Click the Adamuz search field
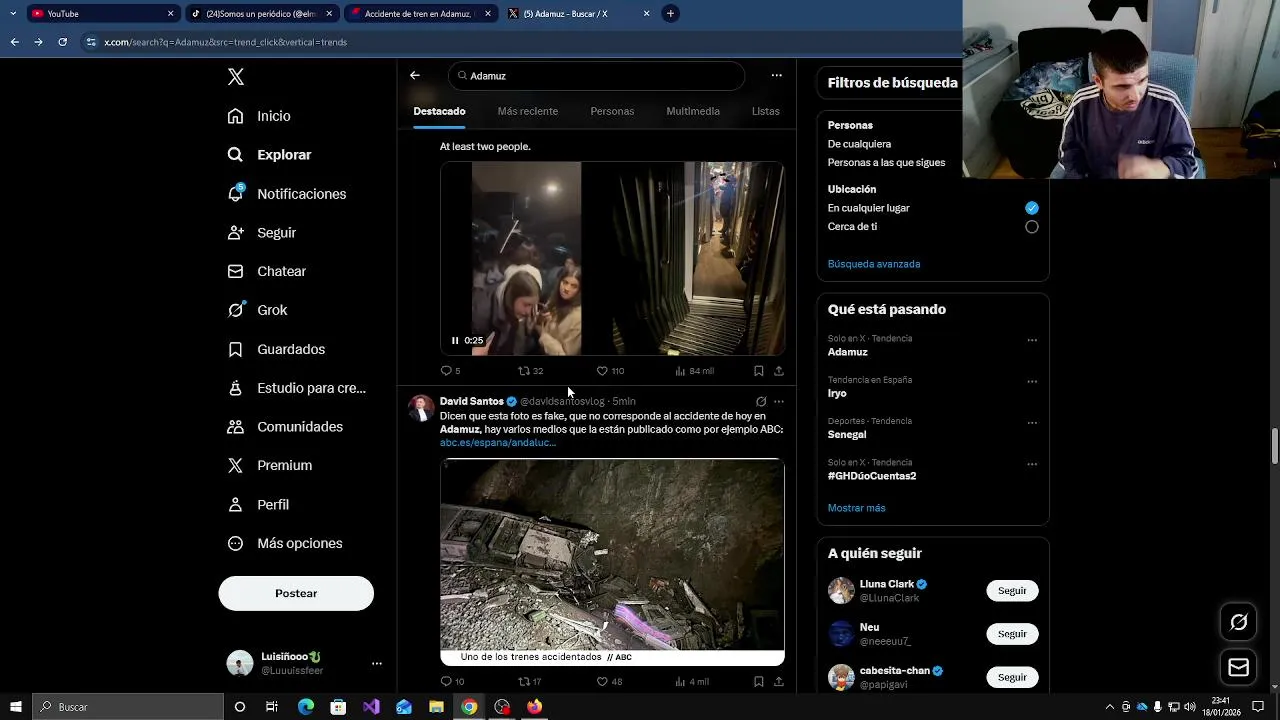Screen dimensions: 1280x720 pos(597,76)
